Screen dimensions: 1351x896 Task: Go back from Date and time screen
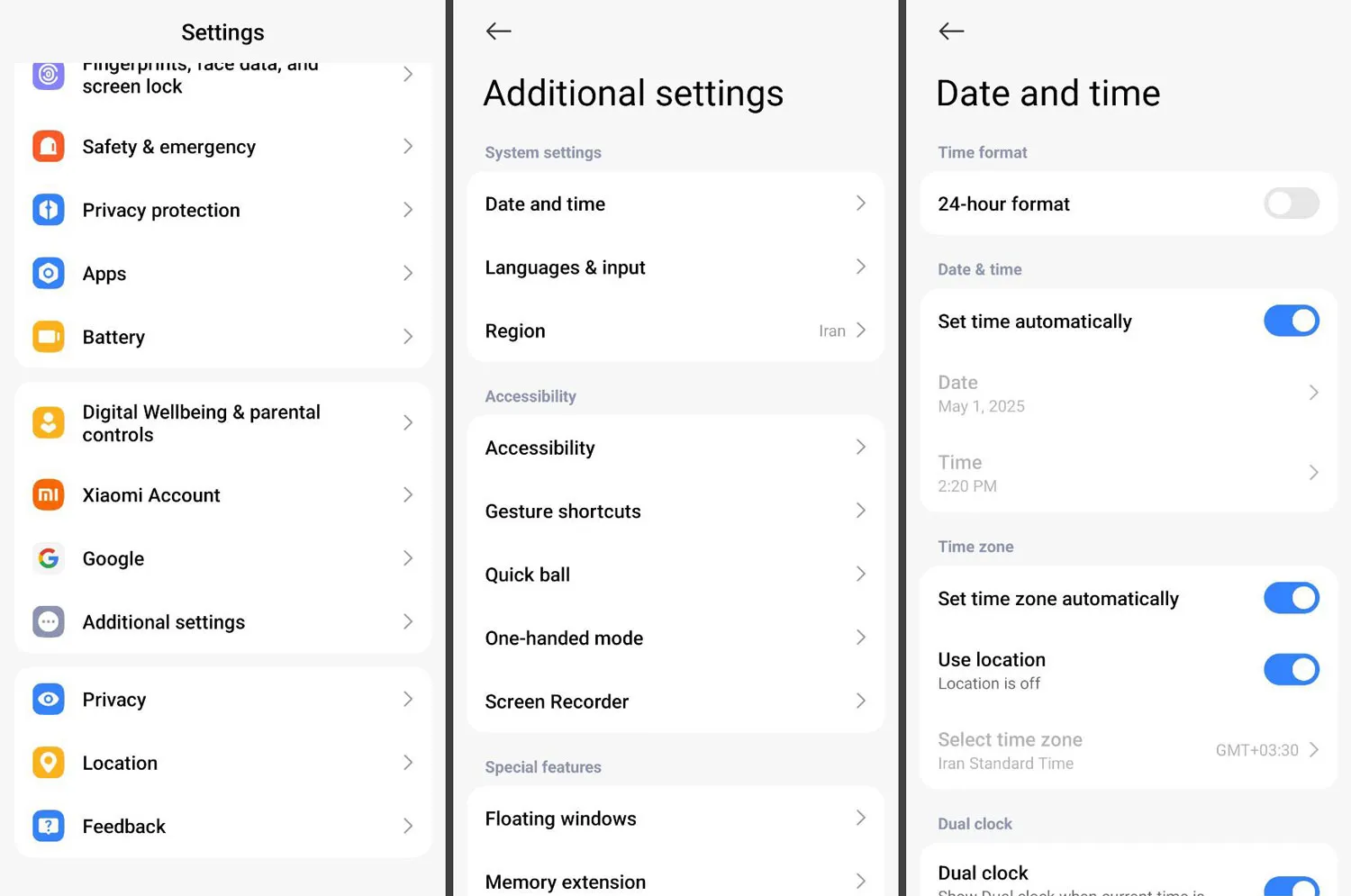point(951,32)
